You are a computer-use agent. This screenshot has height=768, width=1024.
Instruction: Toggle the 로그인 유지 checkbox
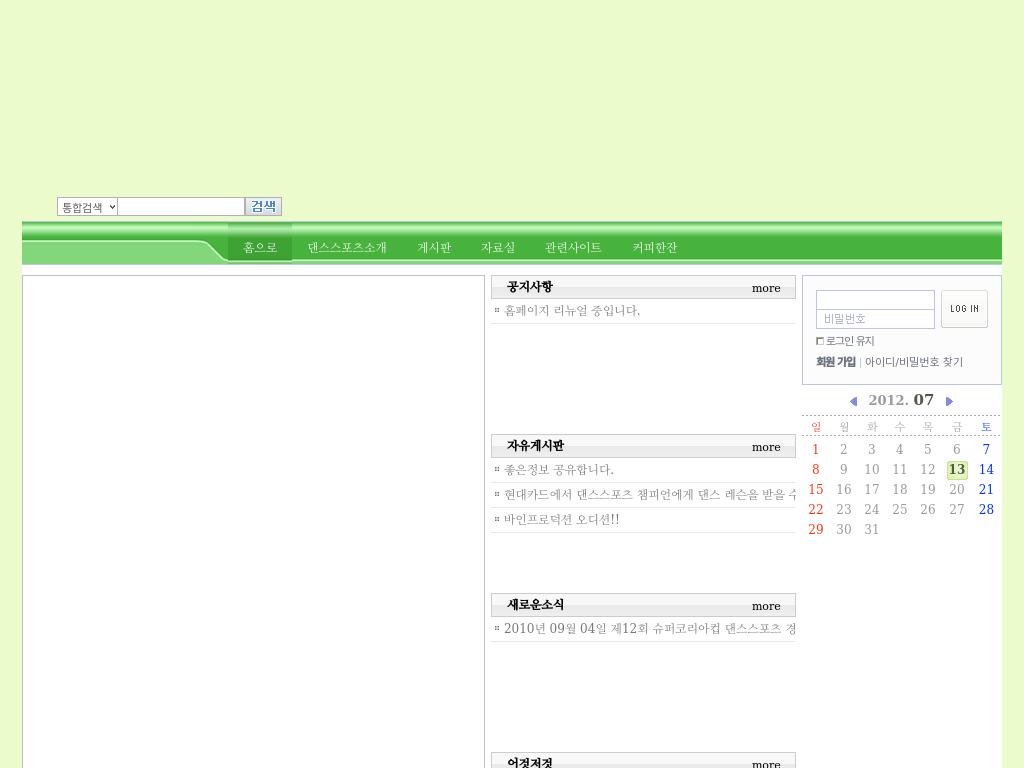click(x=820, y=341)
